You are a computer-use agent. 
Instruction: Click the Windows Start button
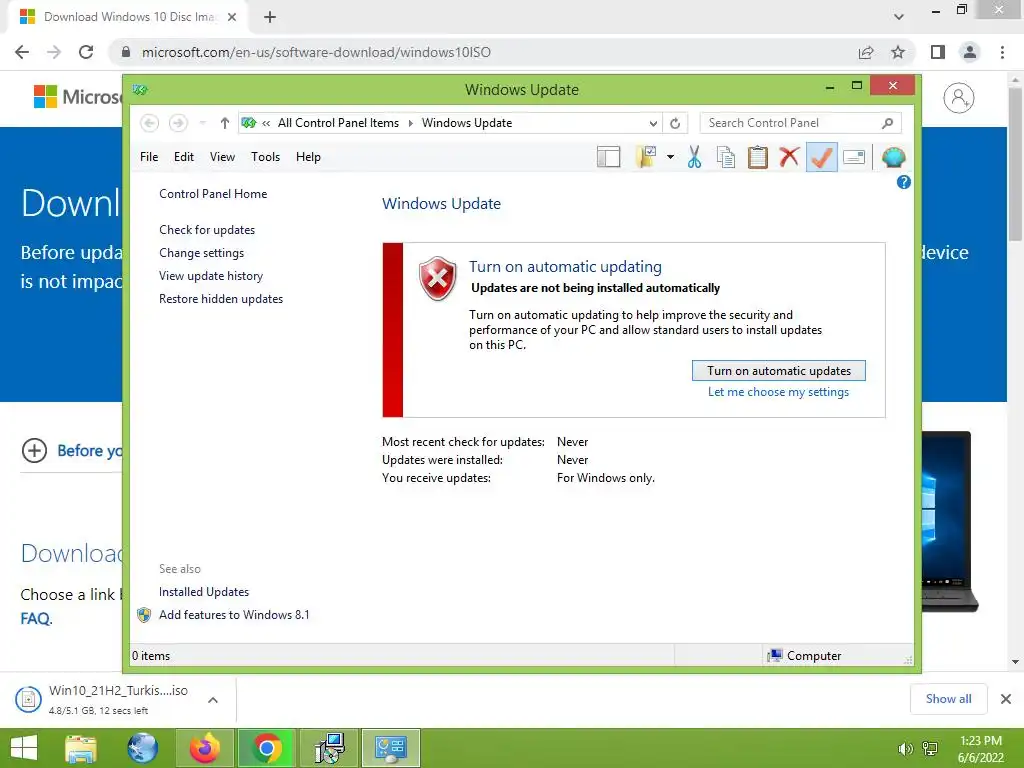24,748
